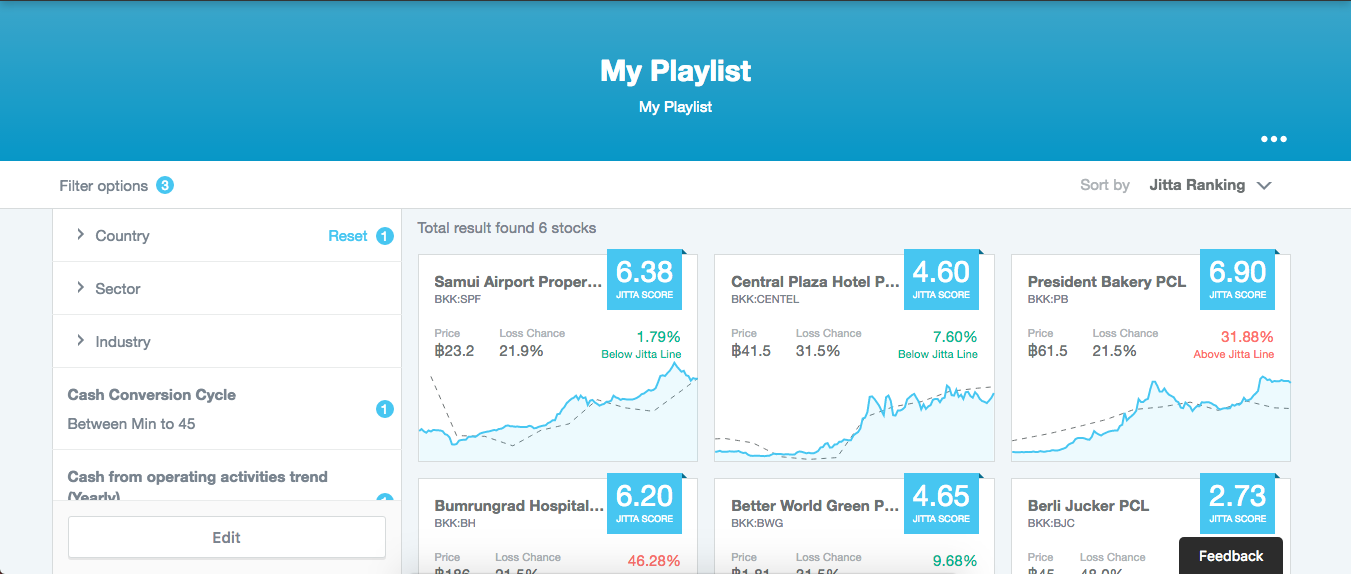This screenshot has height=574, width=1351.
Task: Click the Total result found 6 stocks text
Action: (x=507, y=228)
